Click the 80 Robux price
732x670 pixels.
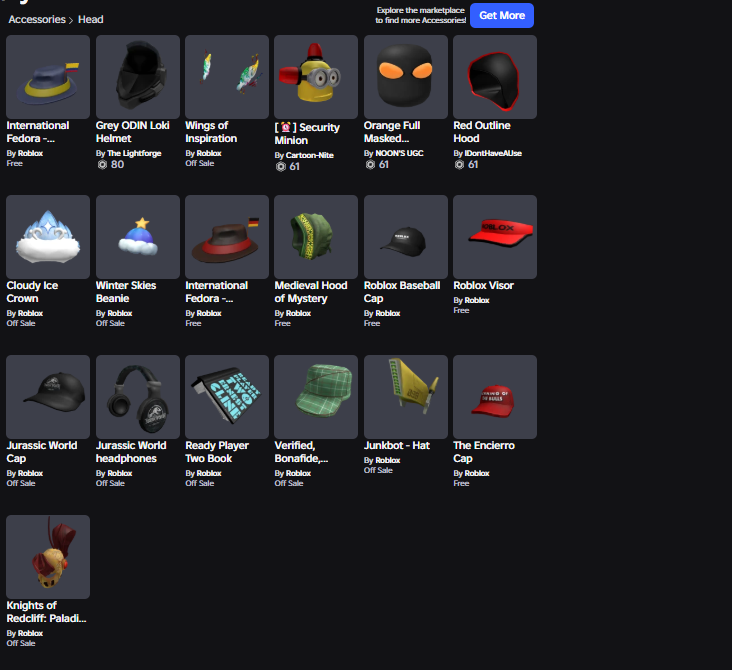[118, 164]
